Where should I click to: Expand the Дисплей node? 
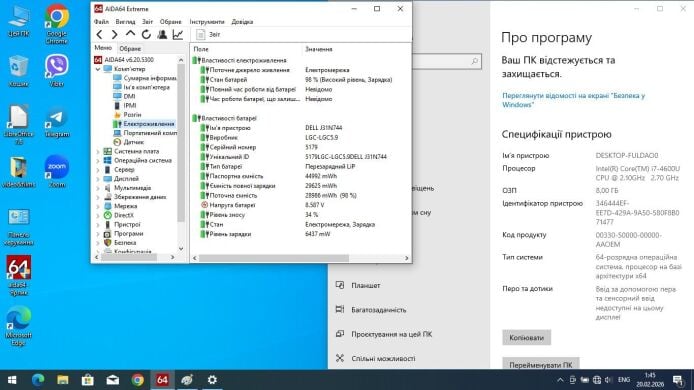pos(98,179)
